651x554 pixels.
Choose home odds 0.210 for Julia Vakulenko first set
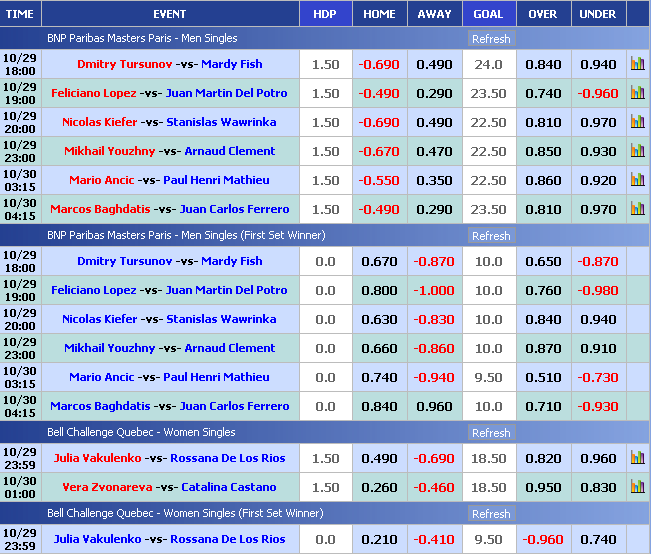coord(379,539)
